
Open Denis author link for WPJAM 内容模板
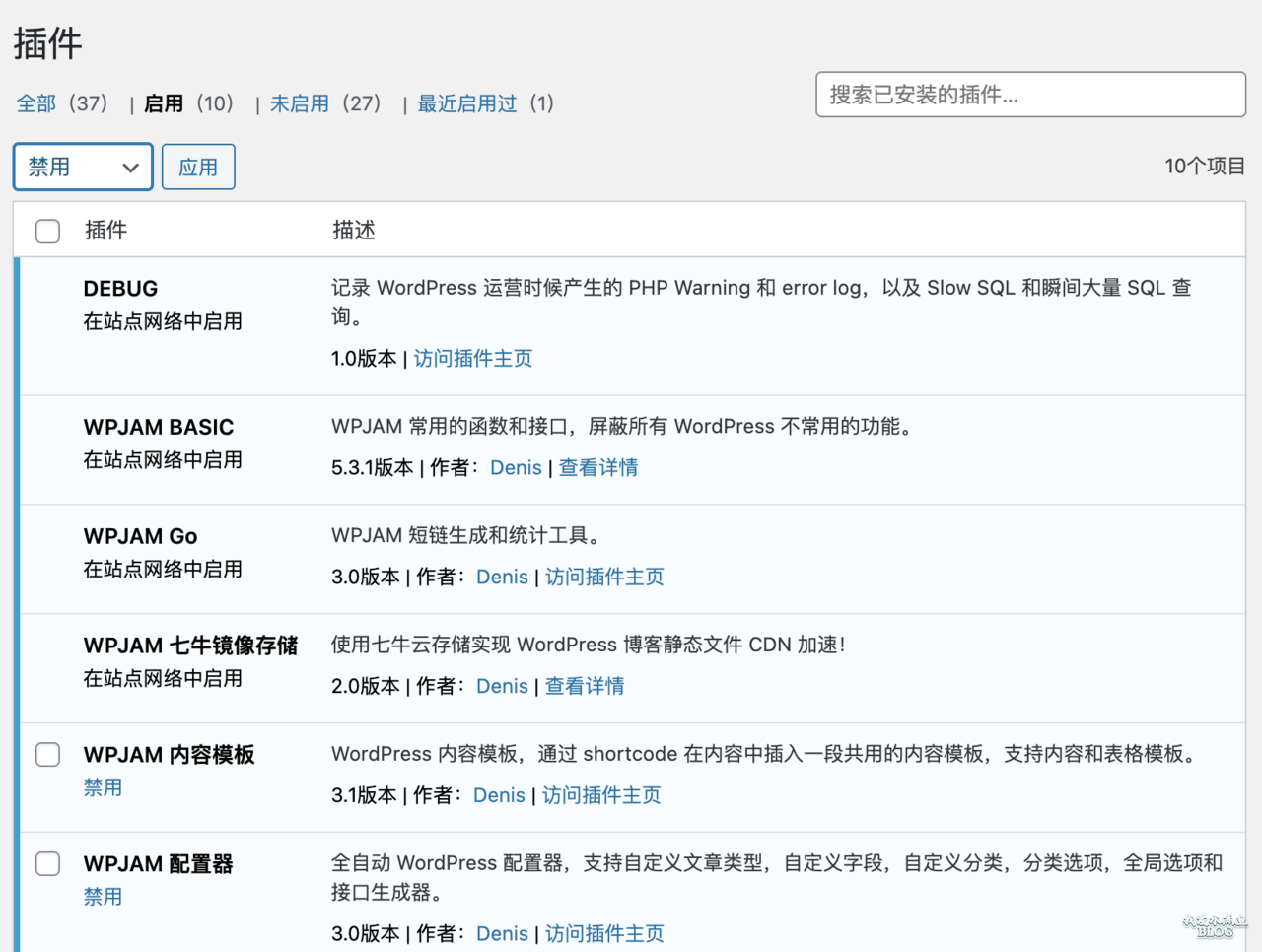pyautogui.click(x=499, y=795)
